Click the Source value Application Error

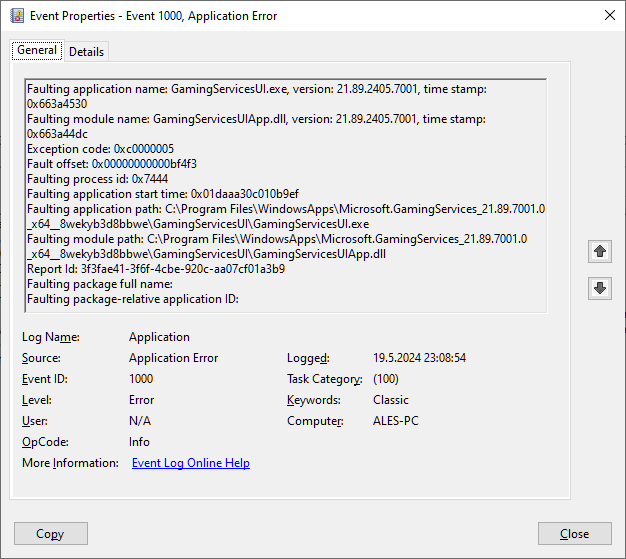[x=174, y=358]
